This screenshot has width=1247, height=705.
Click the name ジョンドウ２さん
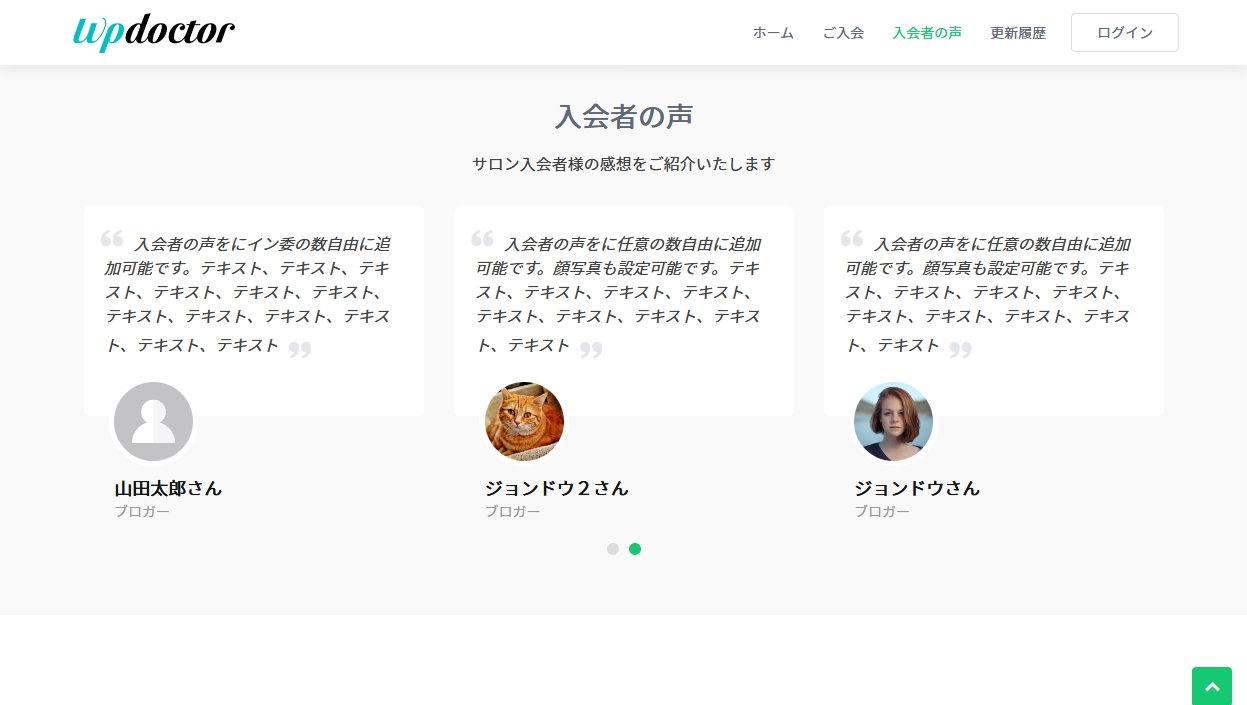(557, 489)
